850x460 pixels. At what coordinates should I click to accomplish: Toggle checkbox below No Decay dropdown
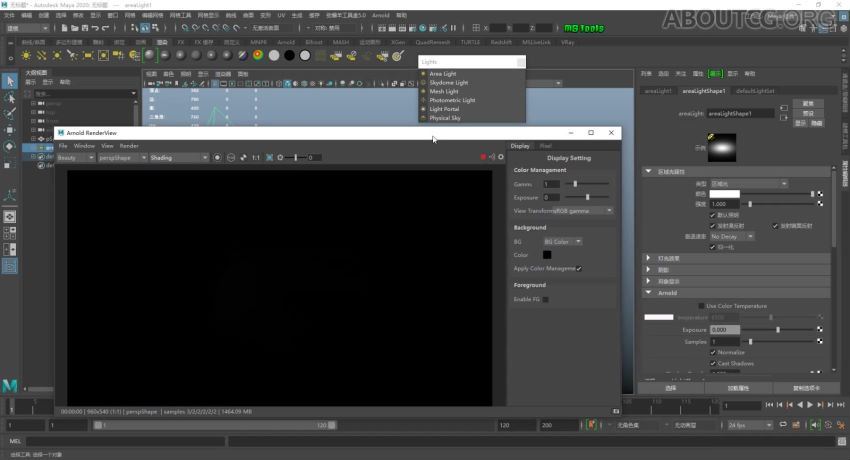[x=713, y=247]
